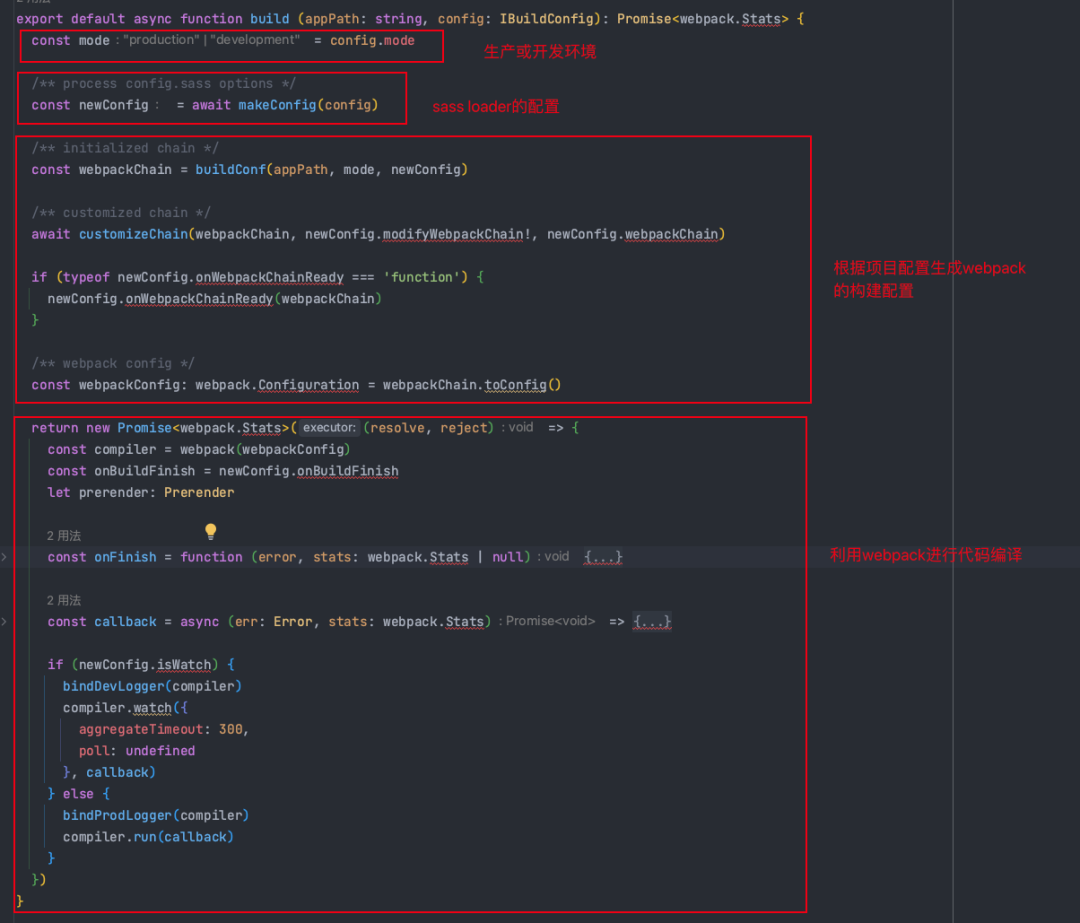The height and width of the screenshot is (923, 1080).
Task: Click the '"production" | "development"' type hint
Action: [211, 39]
